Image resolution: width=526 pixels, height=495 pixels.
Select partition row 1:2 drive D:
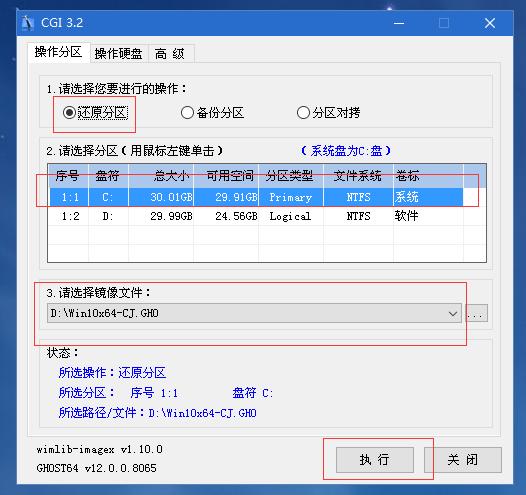[x=257, y=216]
